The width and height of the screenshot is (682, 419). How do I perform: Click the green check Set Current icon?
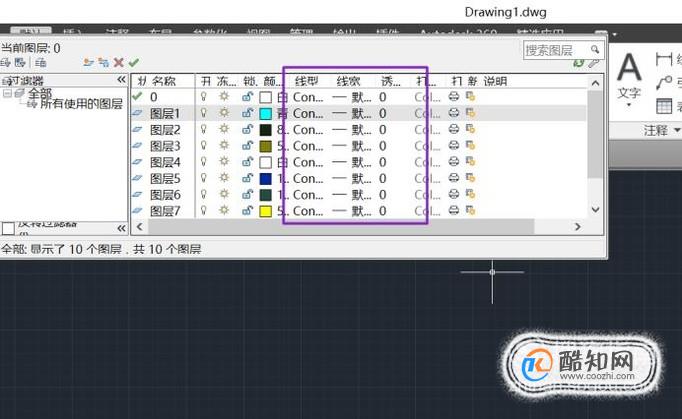tap(134, 63)
